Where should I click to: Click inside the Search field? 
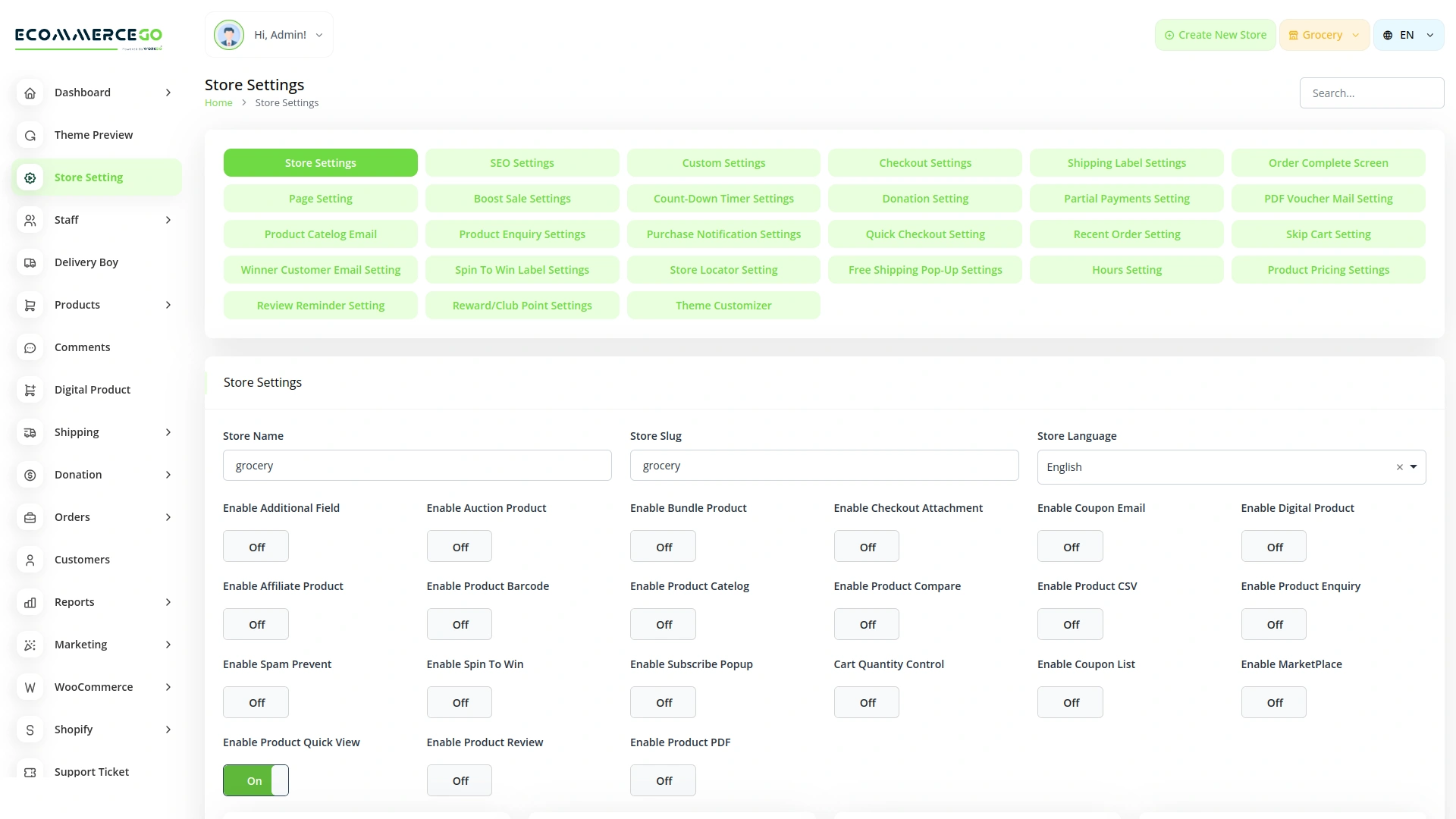(x=1372, y=93)
